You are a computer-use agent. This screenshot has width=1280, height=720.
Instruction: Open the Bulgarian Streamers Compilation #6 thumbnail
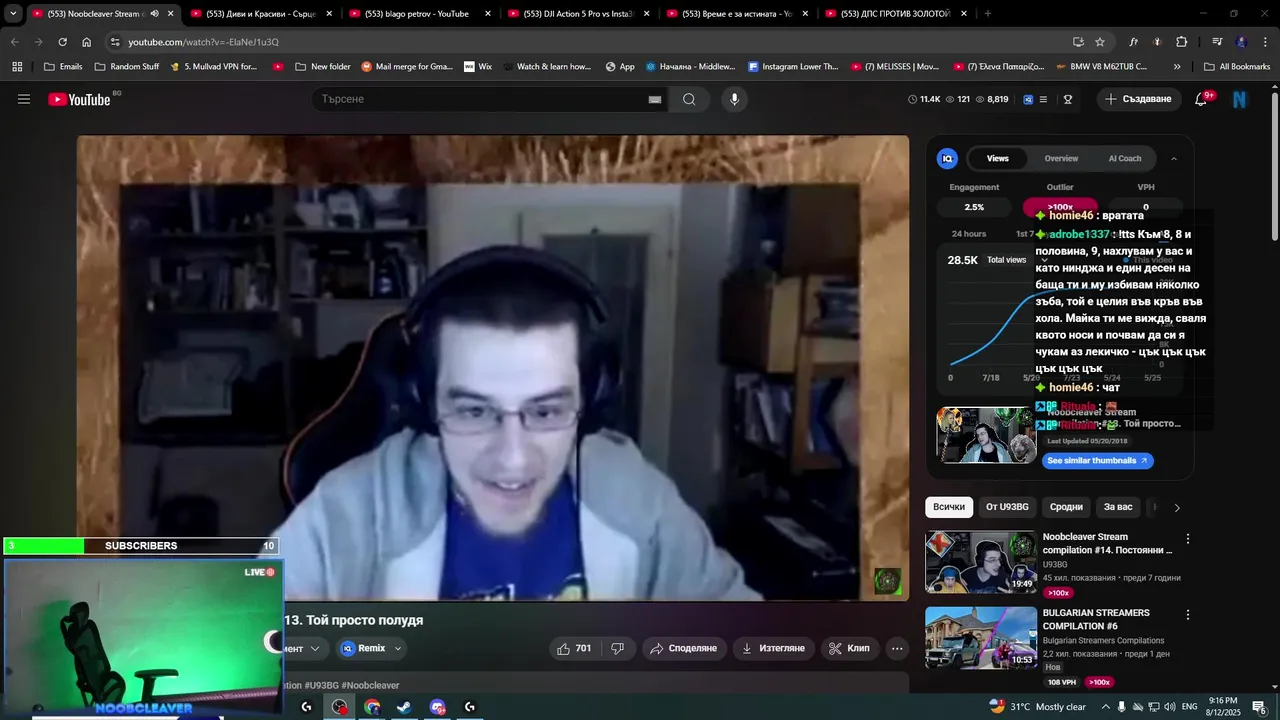[x=981, y=638]
